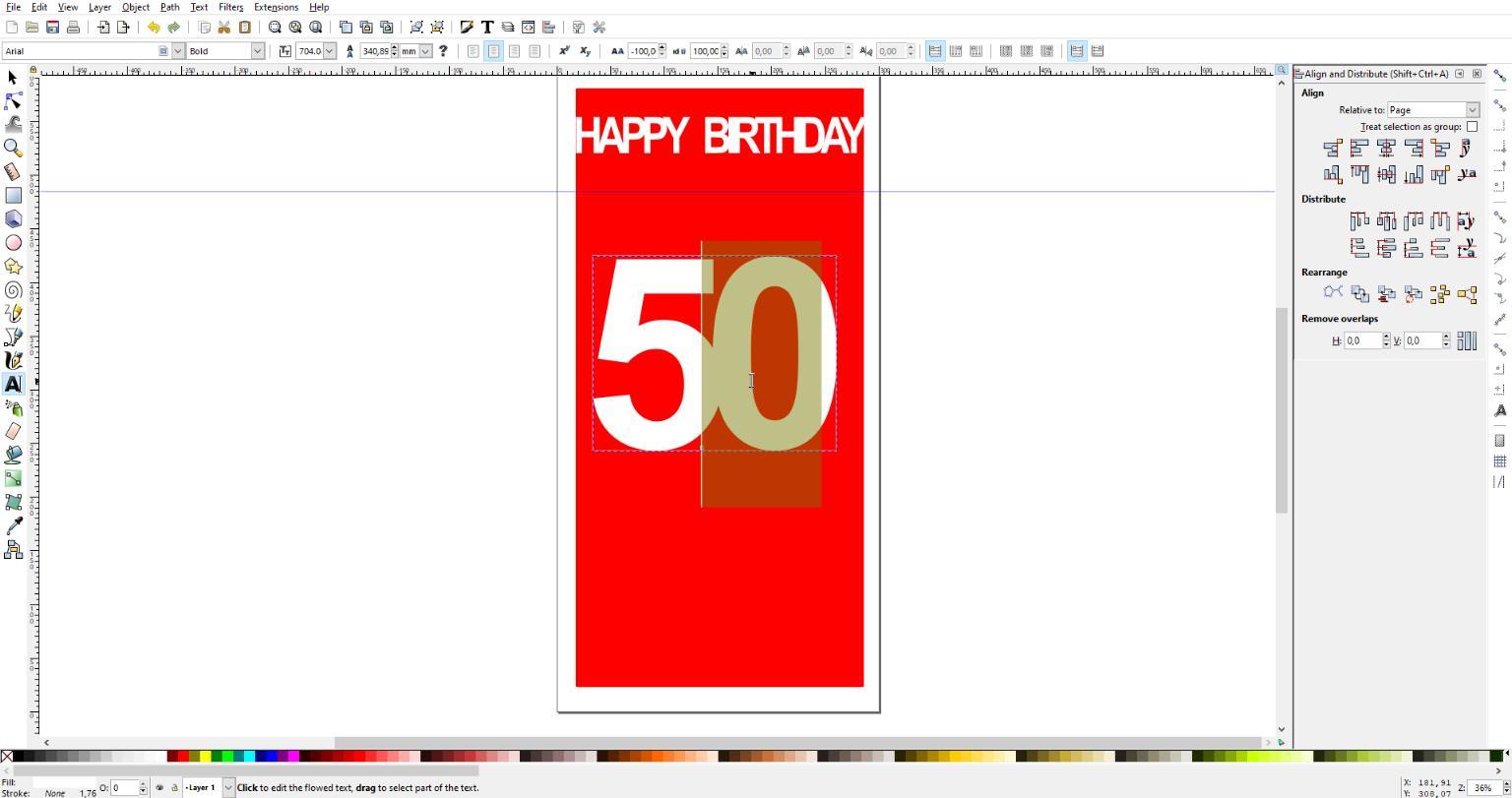Image resolution: width=1512 pixels, height=798 pixels.
Task: Toggle current layer lock icon
Action: (x=174, y=787)
